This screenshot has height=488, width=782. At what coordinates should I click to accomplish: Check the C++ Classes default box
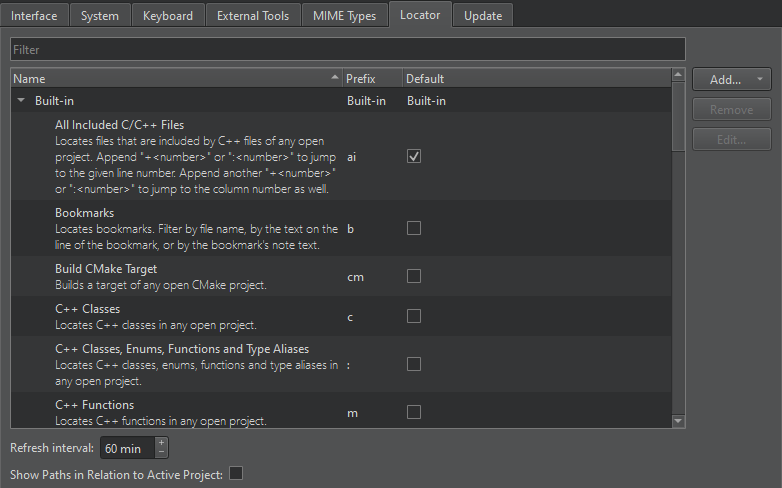[x=414, y=316]
